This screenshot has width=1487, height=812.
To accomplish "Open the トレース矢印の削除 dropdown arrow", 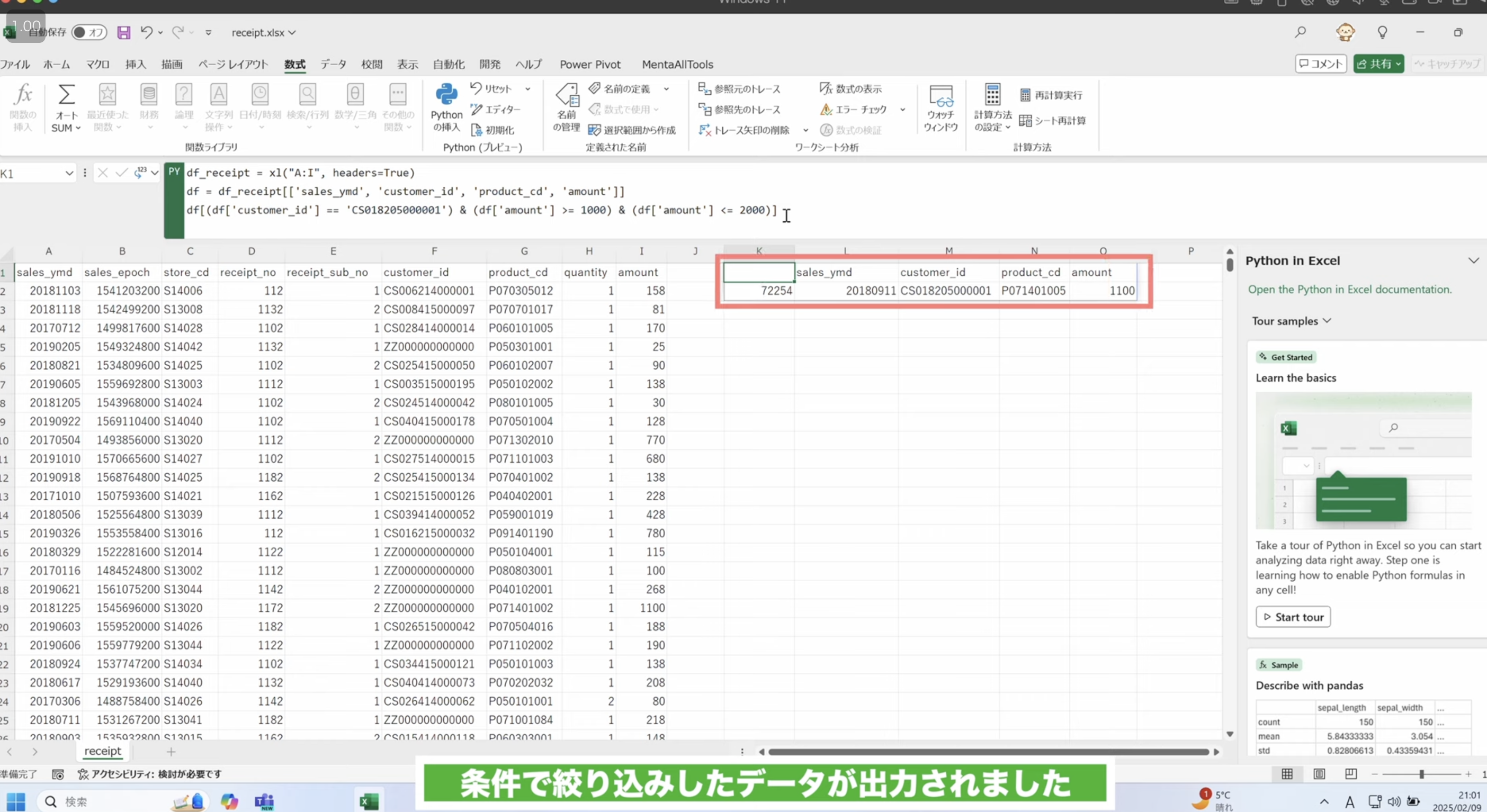I will [x=806, y=130].
